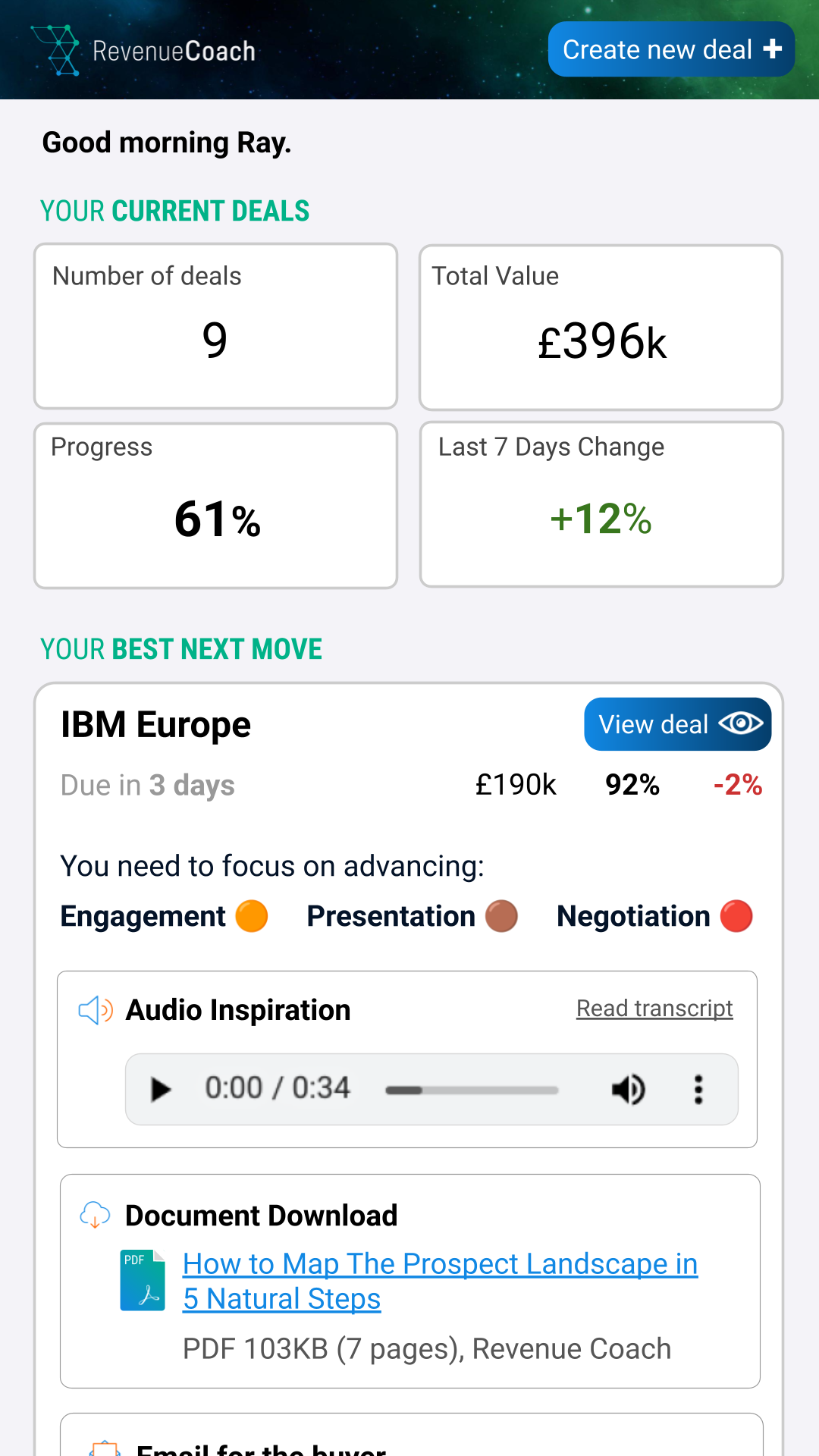Click the PDF file icon

click(143, 1281)
